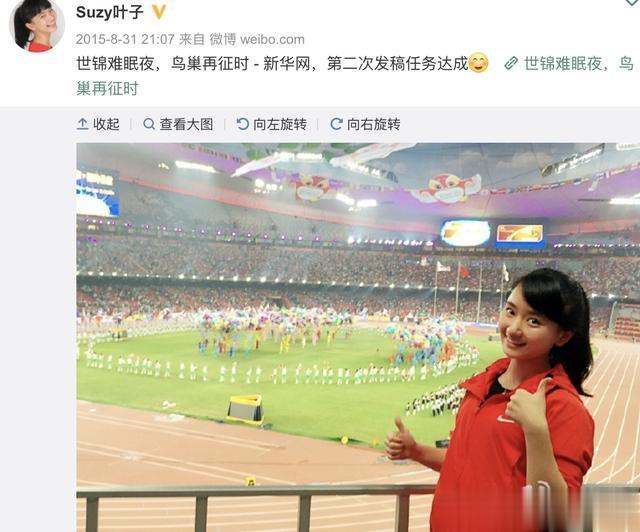Follow the 微博 weibo.com source link

pyautogui.click(x=257, y=39)
